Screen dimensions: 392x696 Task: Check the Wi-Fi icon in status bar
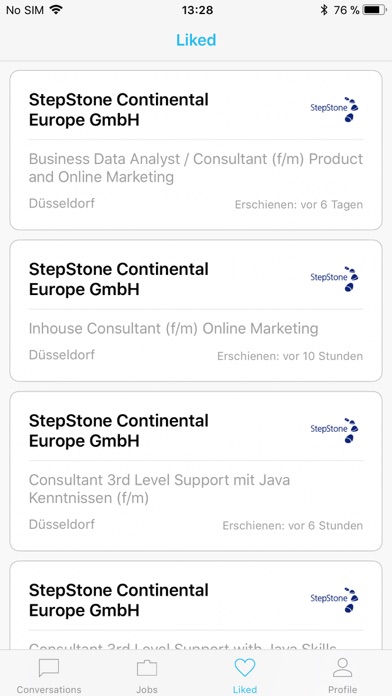click(x=56, y=10)
